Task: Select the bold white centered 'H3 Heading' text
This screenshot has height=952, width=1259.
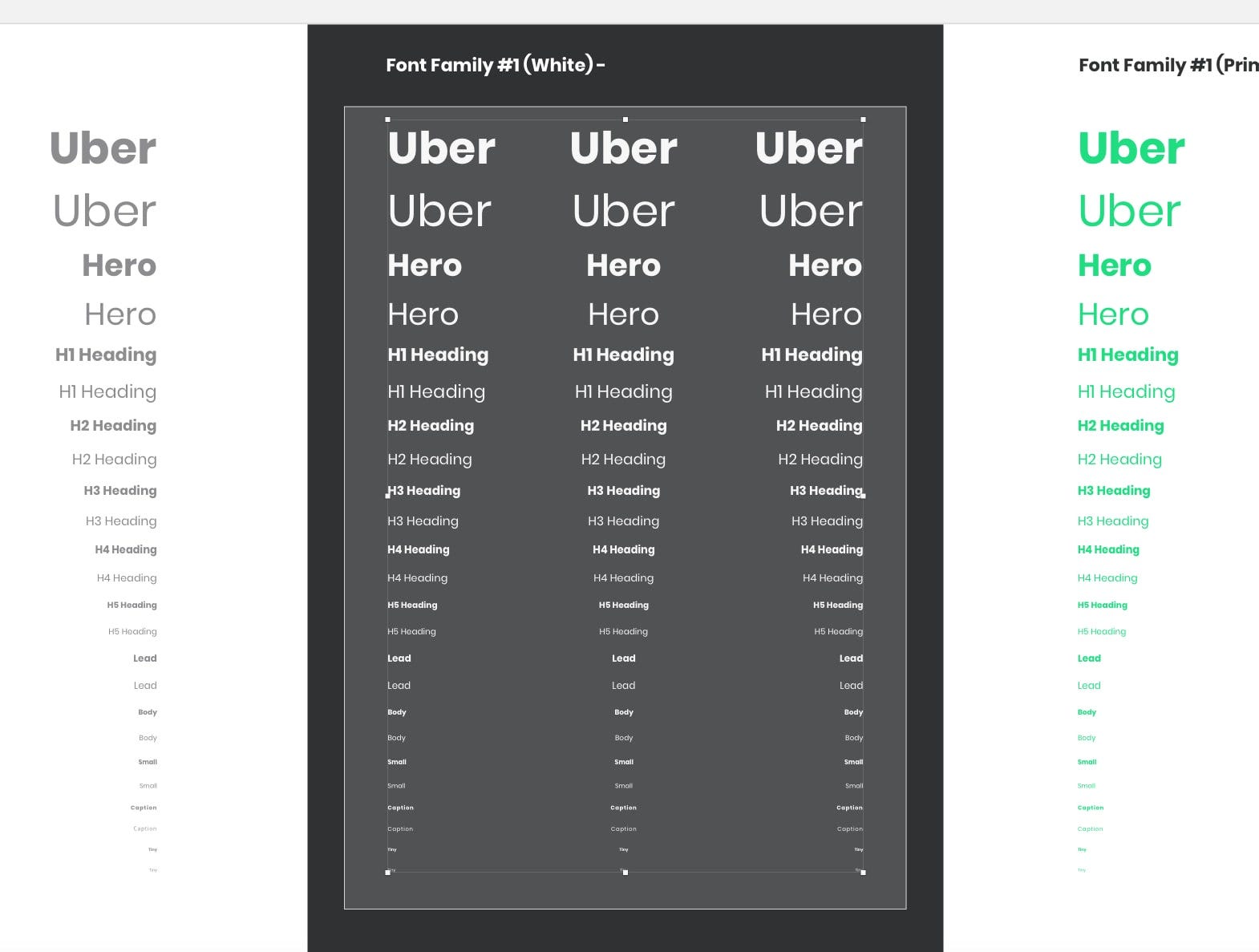Action: tap(624, 491)
